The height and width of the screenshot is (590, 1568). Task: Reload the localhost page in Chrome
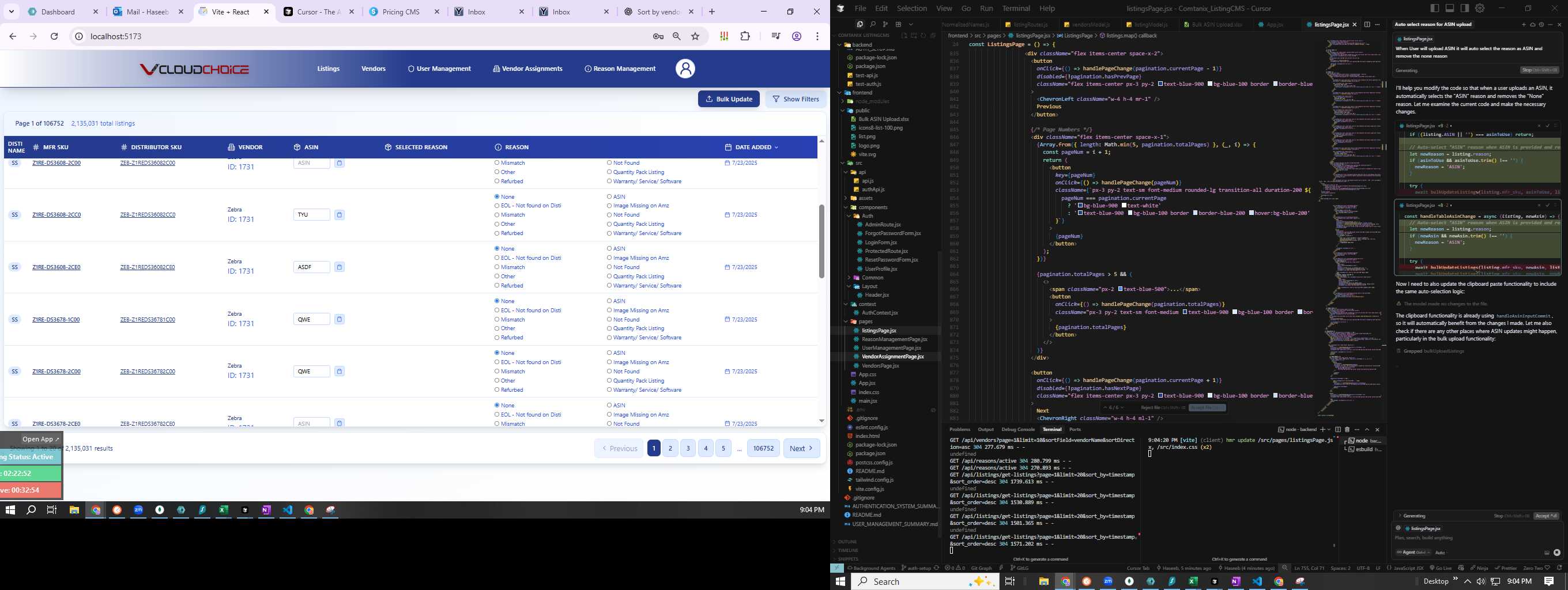[54, 36]
